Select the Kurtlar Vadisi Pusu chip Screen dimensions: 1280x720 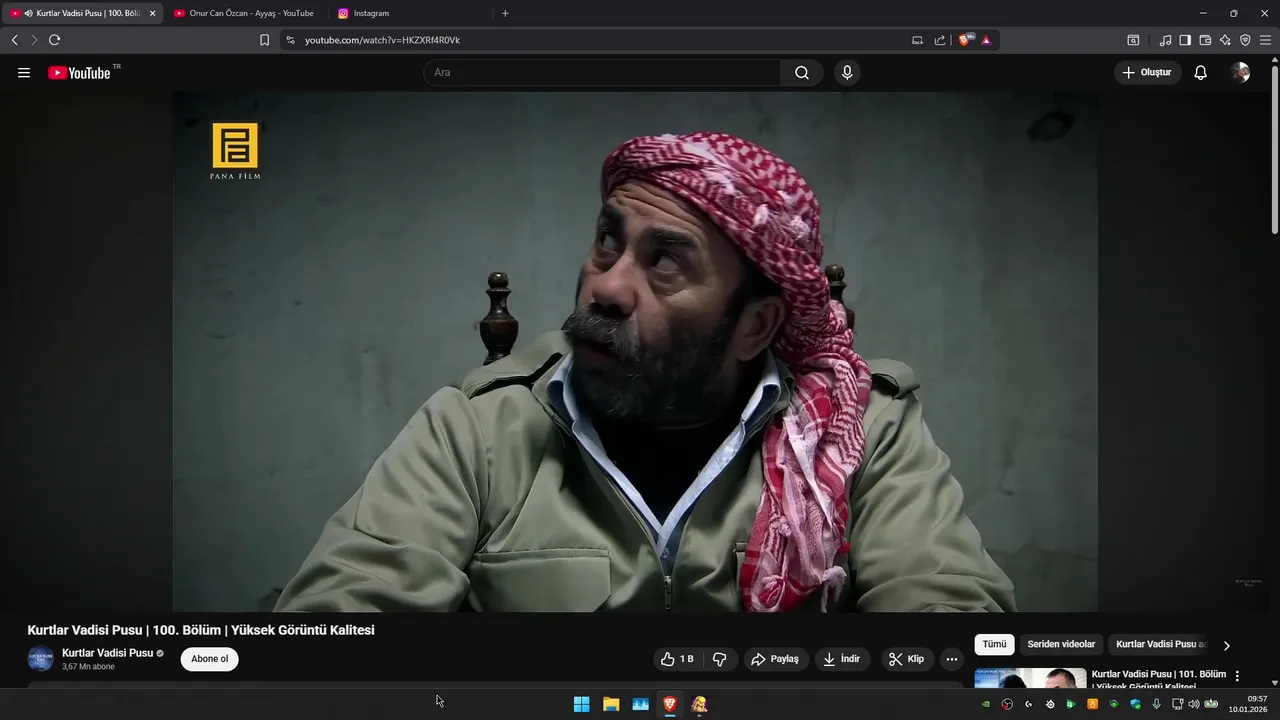(x=1160, y=645)
